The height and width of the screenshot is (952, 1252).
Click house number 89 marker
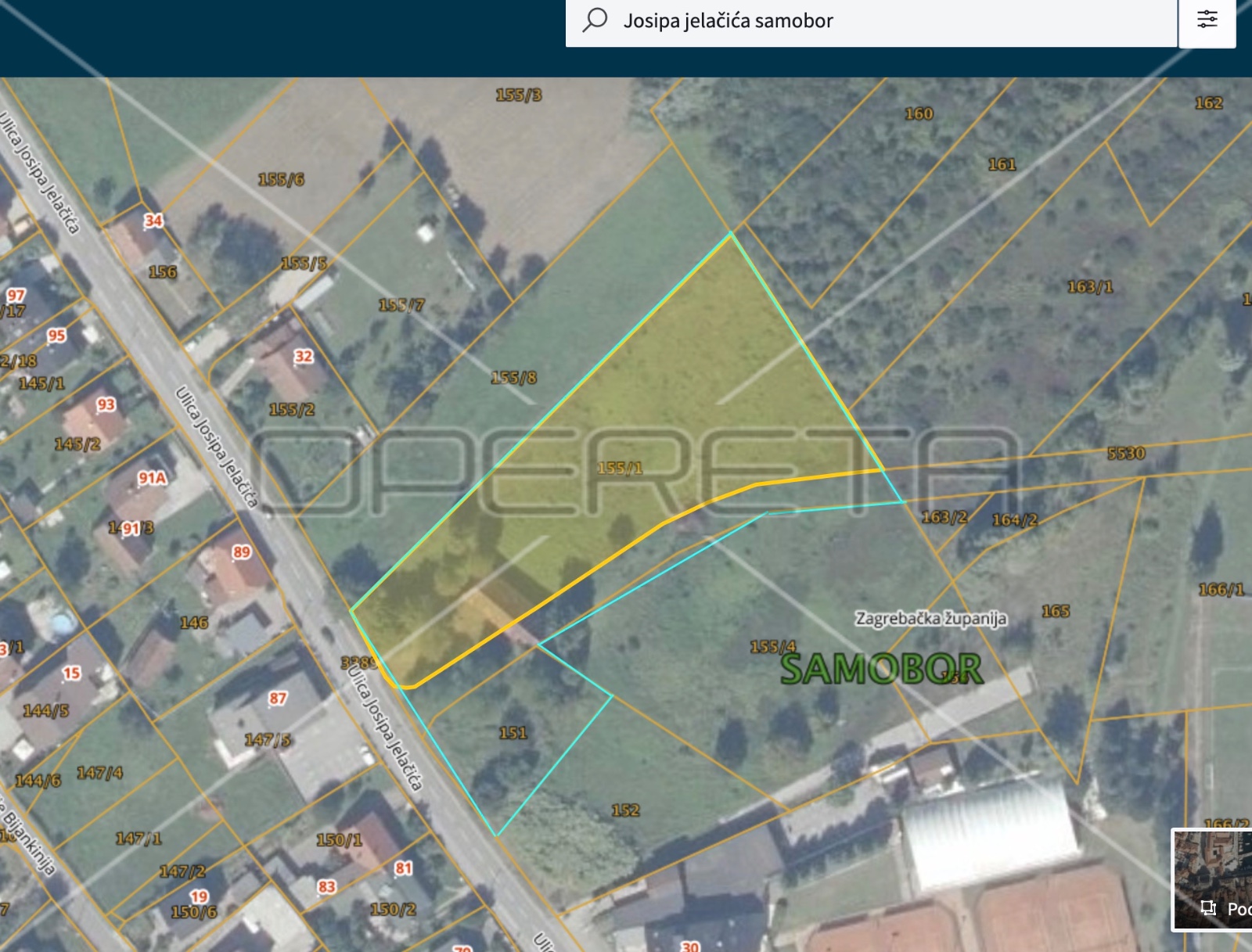(242, 552)
